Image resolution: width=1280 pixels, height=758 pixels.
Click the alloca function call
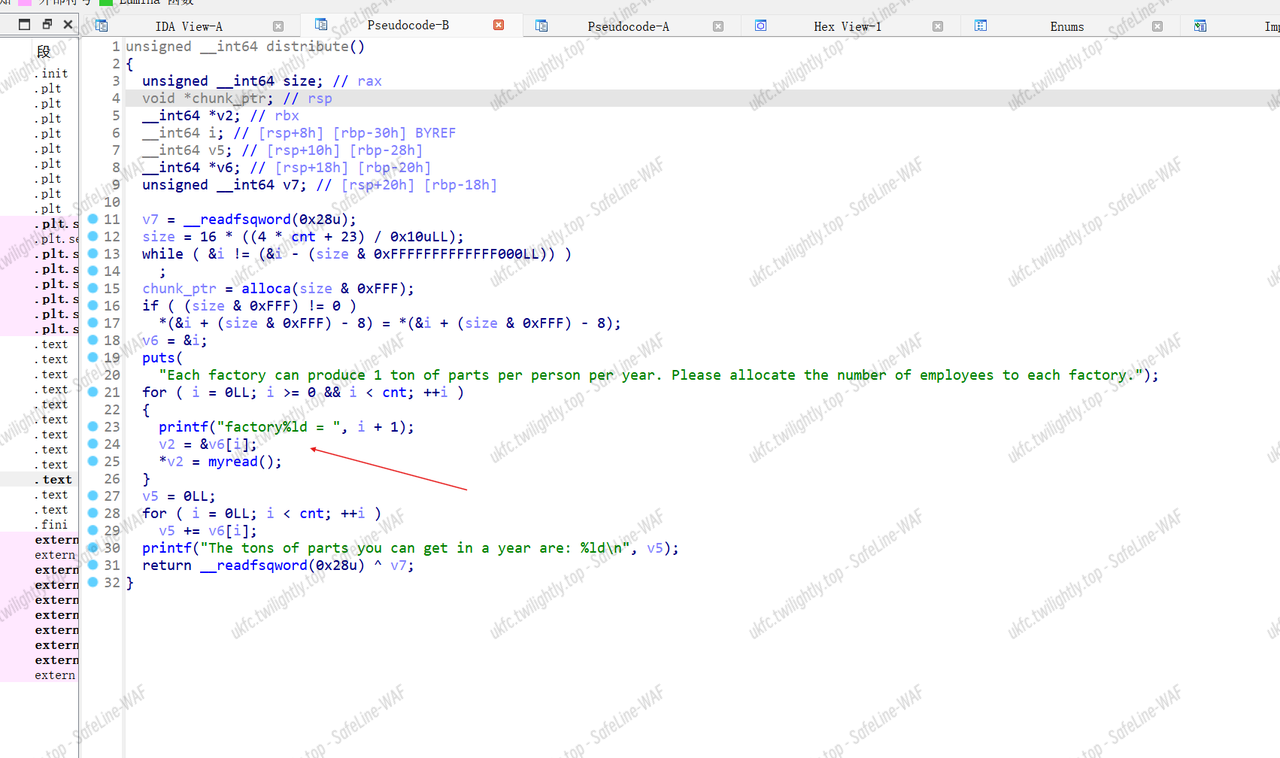[x=266, y=288]
